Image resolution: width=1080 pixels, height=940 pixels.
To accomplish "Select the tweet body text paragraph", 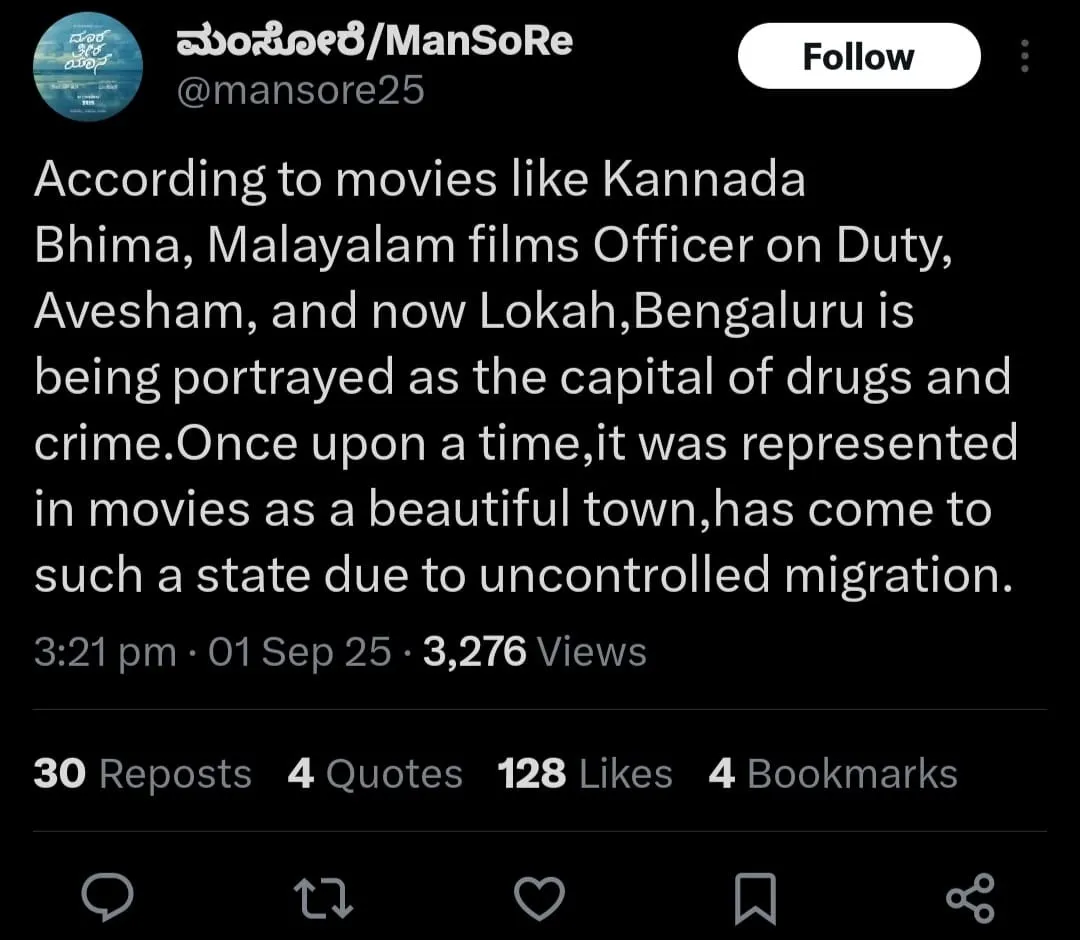I will coord(526,377).
